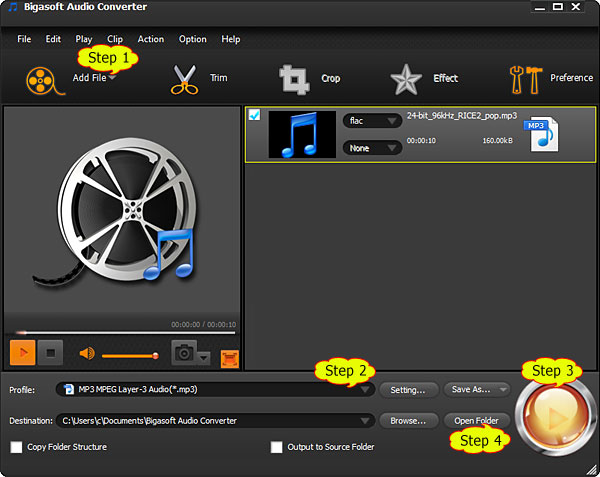Image resolution: width=600 pixels, height=477 pixels.
Task: Select file name 24-bit_96kHz_RICE2_pop.mp3
Action: tap(461, 116)
